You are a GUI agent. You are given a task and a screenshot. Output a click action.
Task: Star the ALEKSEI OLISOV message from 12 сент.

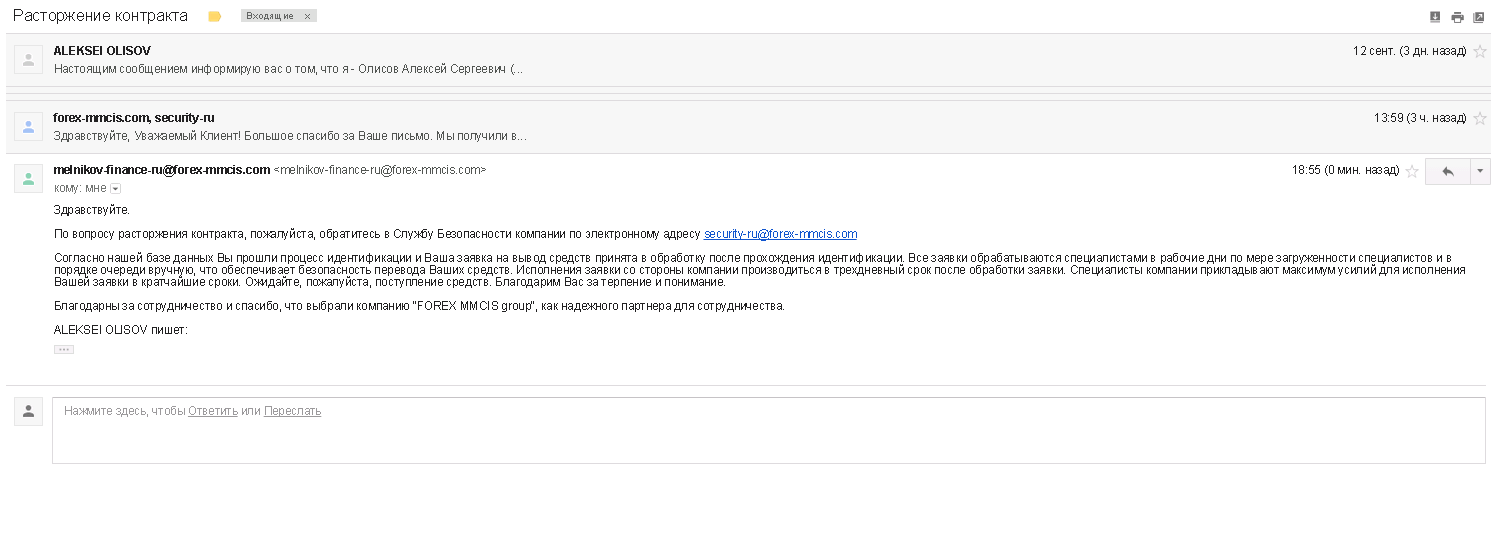tap(1480, 51)
